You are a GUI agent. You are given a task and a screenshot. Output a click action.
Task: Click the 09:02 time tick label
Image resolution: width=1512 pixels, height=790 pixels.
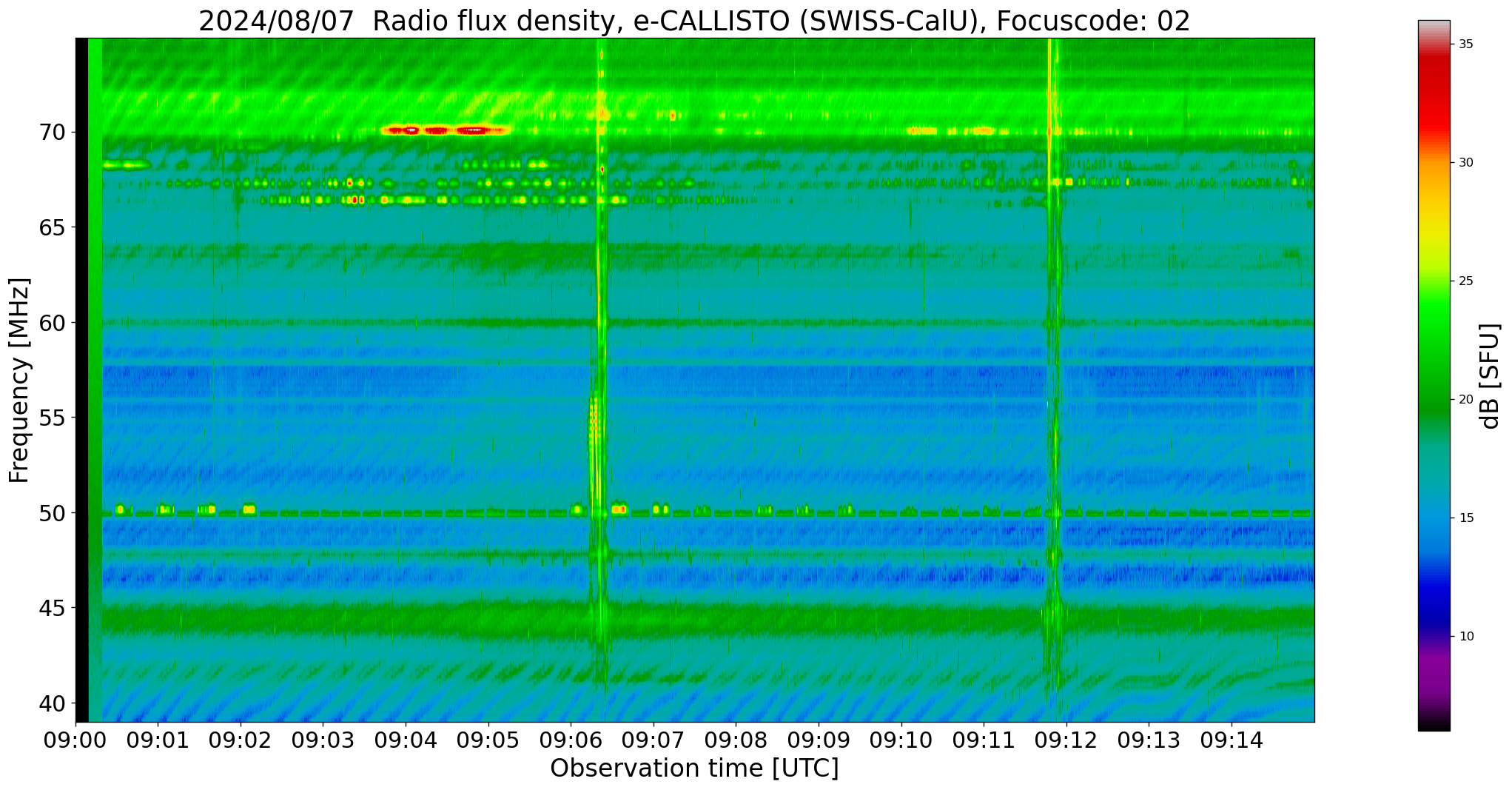[x=241, y=740]
